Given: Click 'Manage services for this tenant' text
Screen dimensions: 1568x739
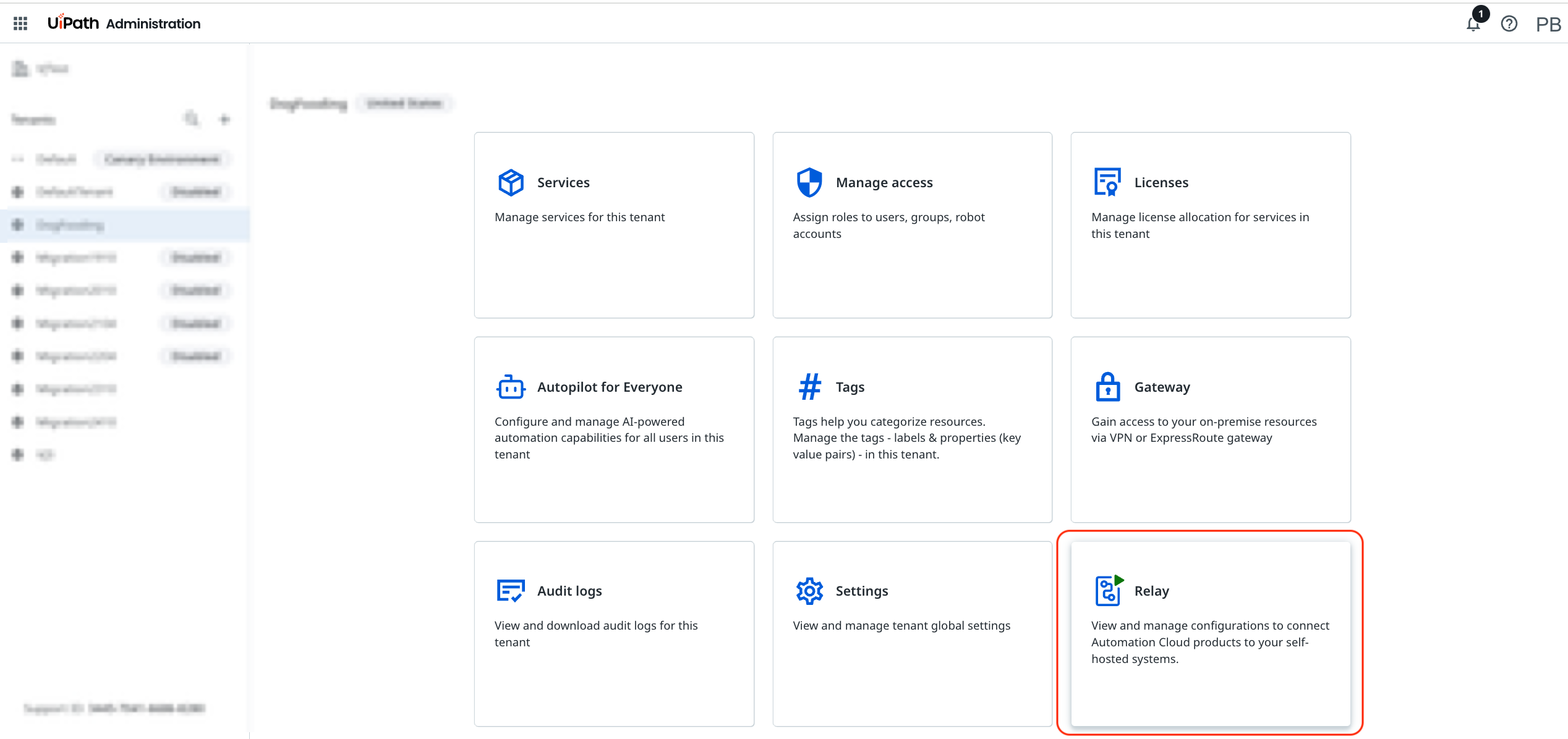Looking at the screenshot, I should click(579, 217).
